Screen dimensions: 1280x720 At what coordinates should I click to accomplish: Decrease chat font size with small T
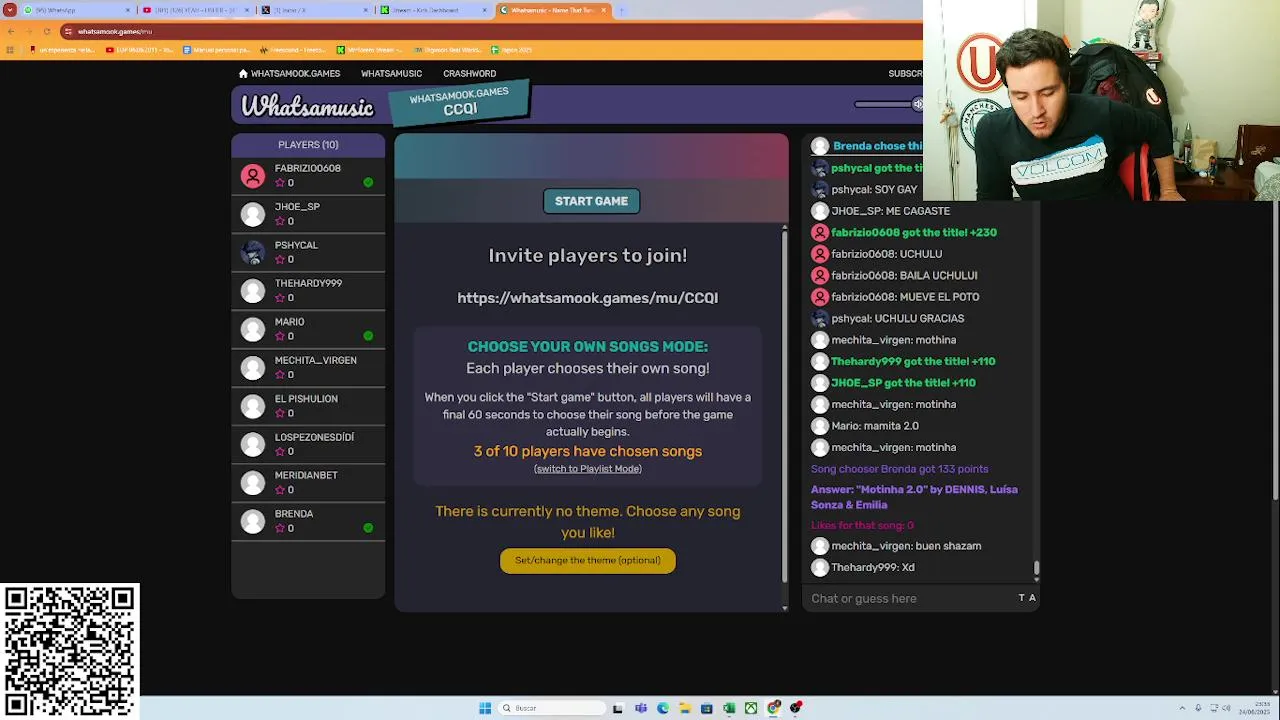(1021, 598)
